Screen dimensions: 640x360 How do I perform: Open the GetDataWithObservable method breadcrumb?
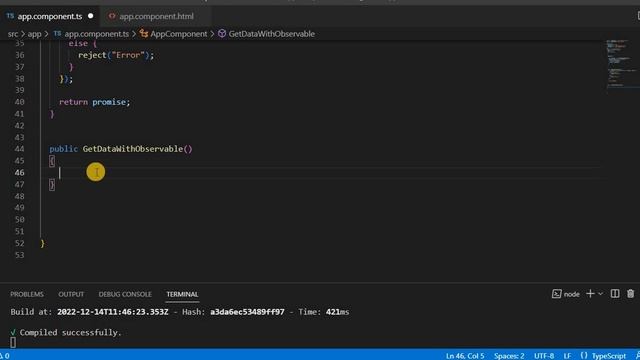271,34
